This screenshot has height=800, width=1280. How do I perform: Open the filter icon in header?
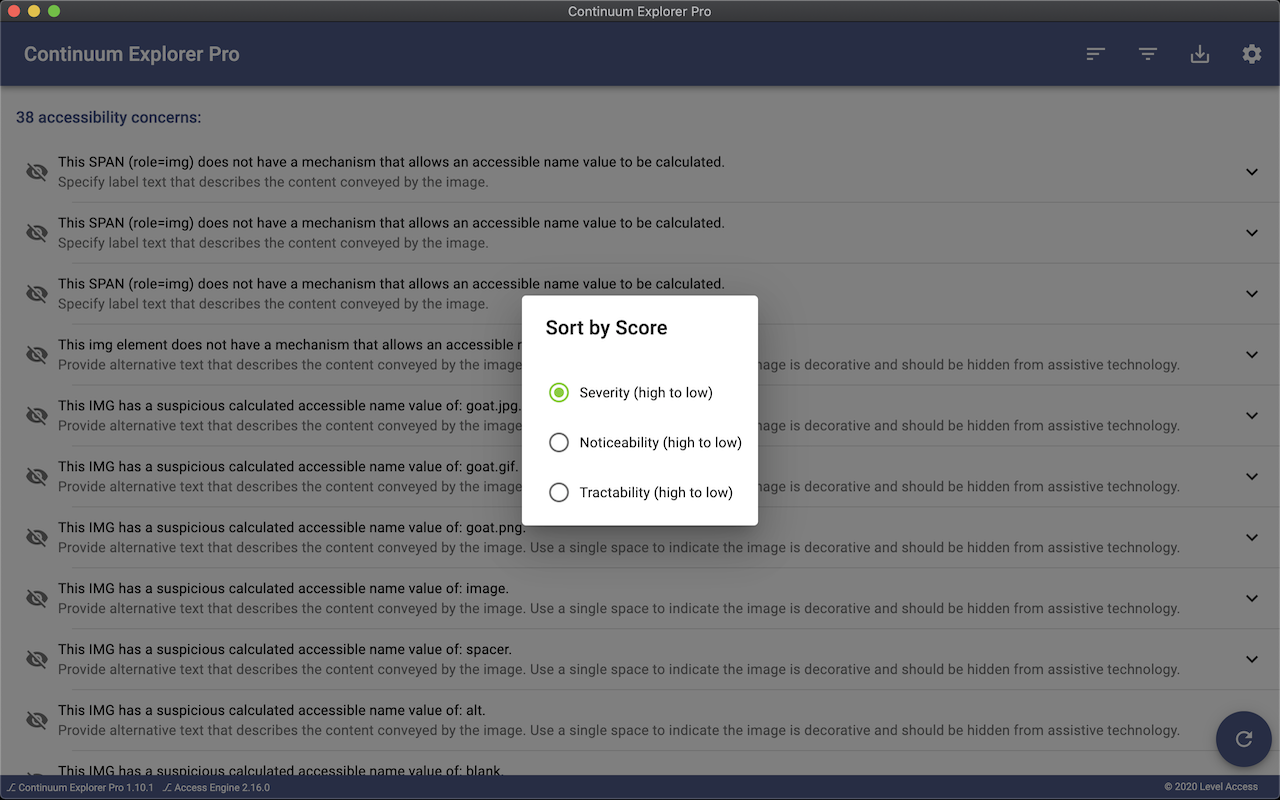click(1148, 54)
